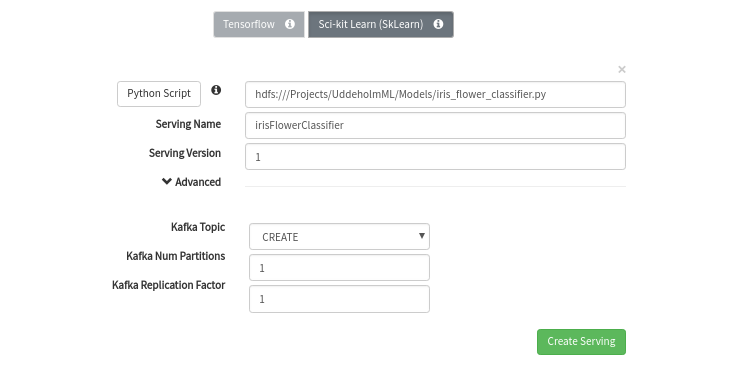Click the Serving Name label
The height and width of the screenshot is (368, 739).
click(188, 124)
